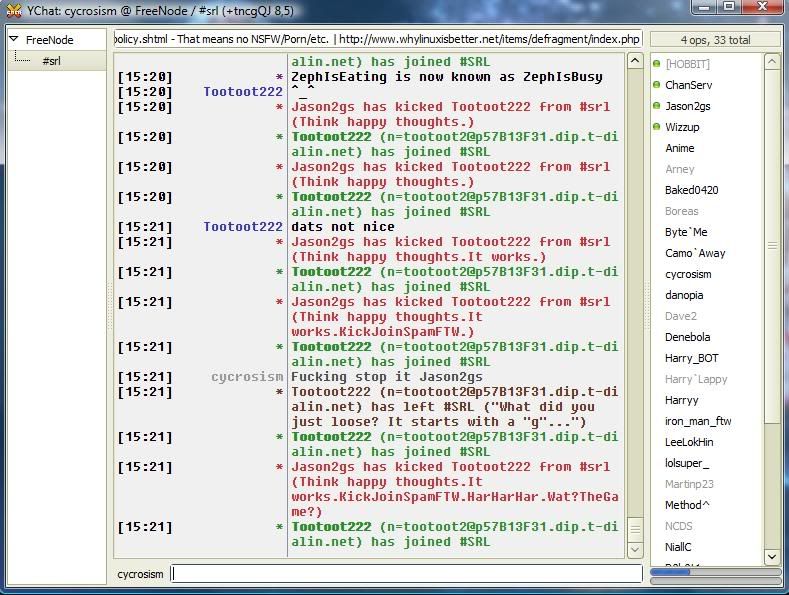Select user iron_man_ftw in user list
This screenshot has width=789, height=595.
pos(698,421)
